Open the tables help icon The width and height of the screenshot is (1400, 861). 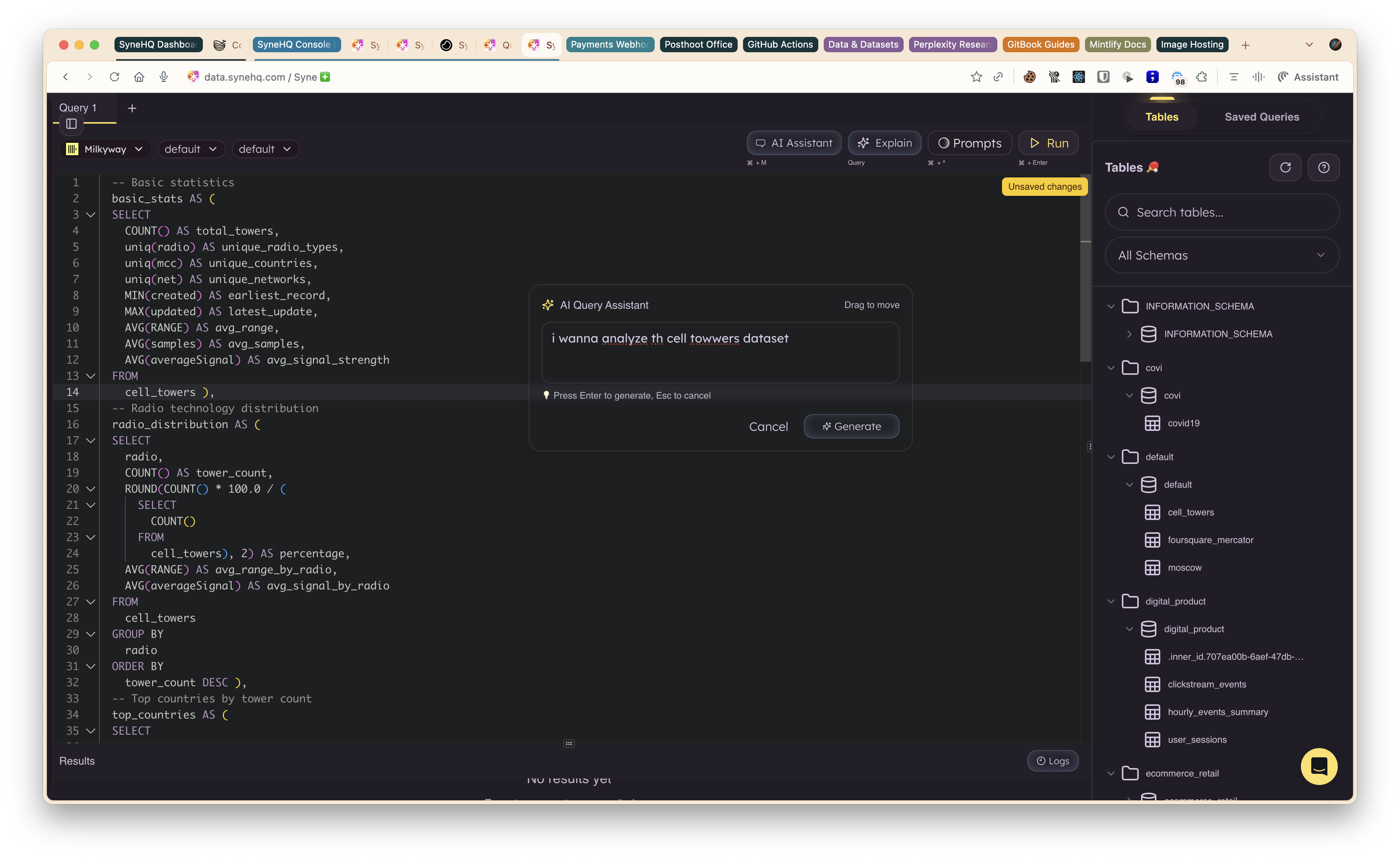pyautogui.click(x=1323, y=167)
